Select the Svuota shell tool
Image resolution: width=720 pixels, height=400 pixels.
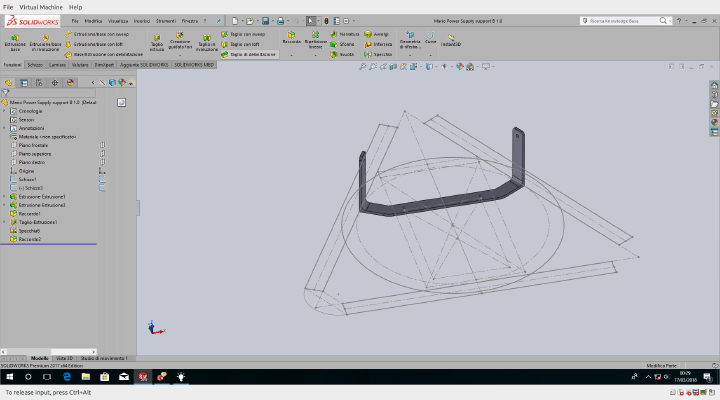click(x=343, y=54)
